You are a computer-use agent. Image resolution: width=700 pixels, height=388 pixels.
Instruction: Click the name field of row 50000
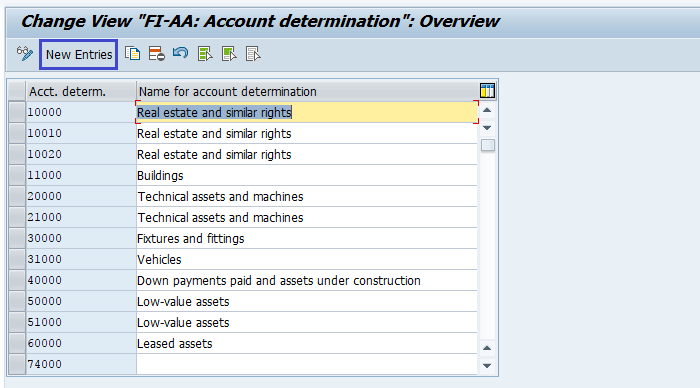(x=307, y=301)
